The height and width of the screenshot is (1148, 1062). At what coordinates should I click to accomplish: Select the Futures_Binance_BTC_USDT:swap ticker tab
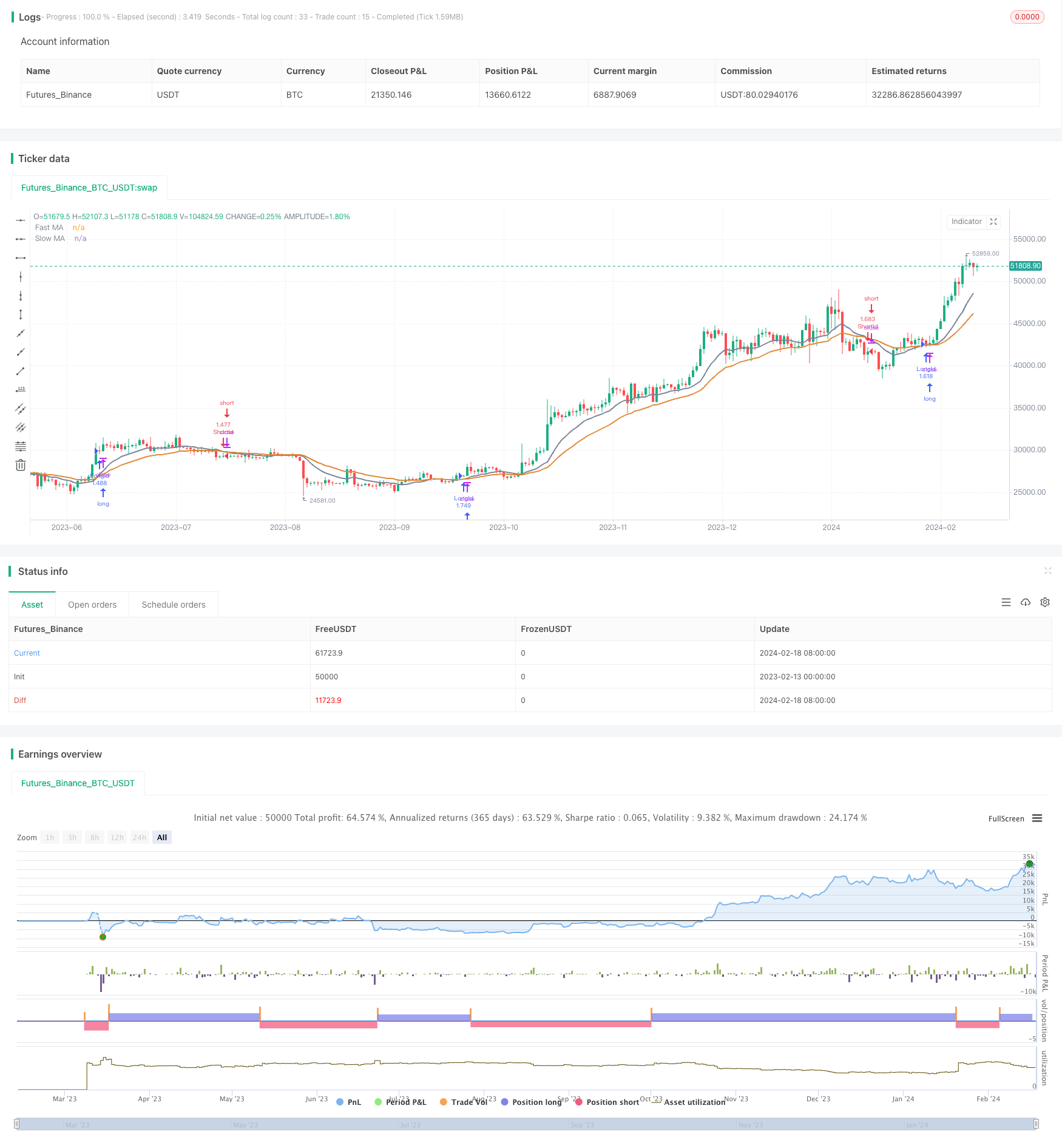(89, 188)
